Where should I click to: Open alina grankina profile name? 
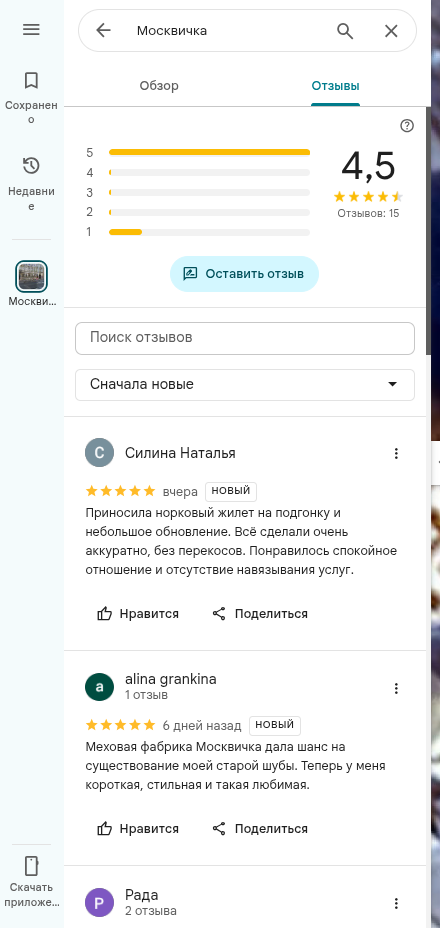pyautogui.click(x=171, y=679)
